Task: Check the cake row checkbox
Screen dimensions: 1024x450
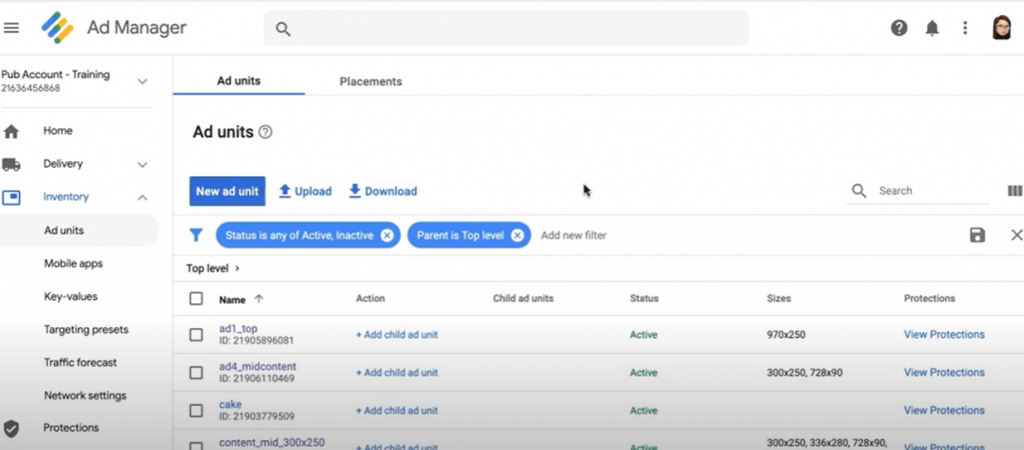Action: (x=196, y=411)
